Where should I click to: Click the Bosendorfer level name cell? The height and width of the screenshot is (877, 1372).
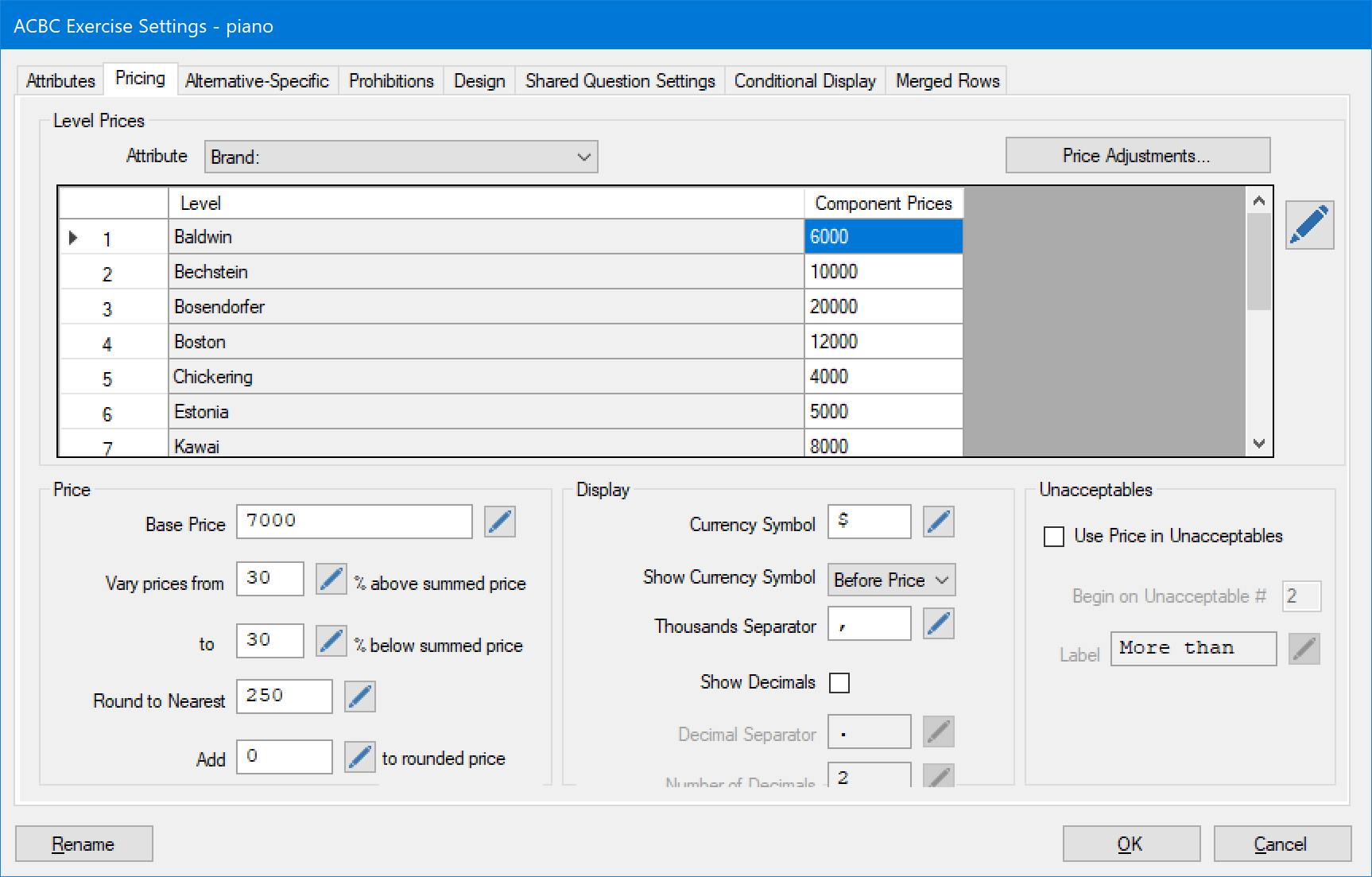486,307
